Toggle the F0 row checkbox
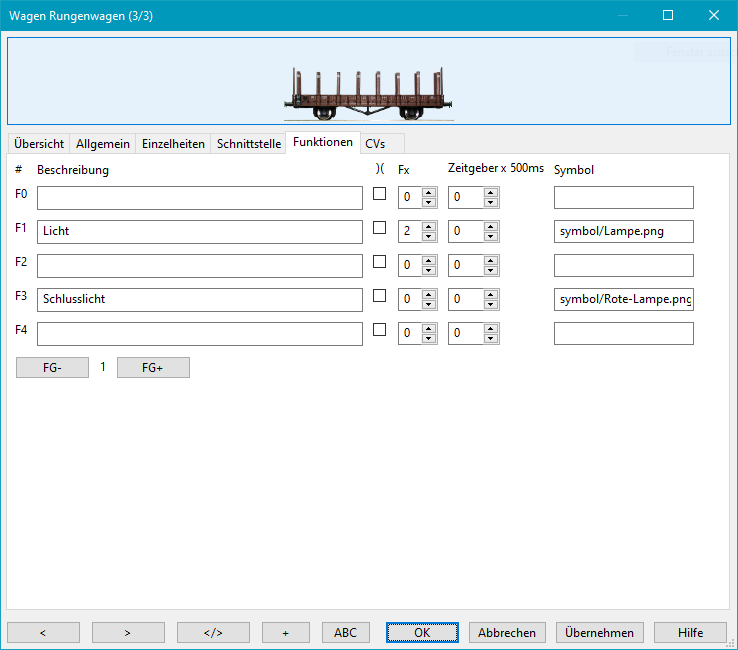This screenshot has width=738, height=650. click(379, 194)
